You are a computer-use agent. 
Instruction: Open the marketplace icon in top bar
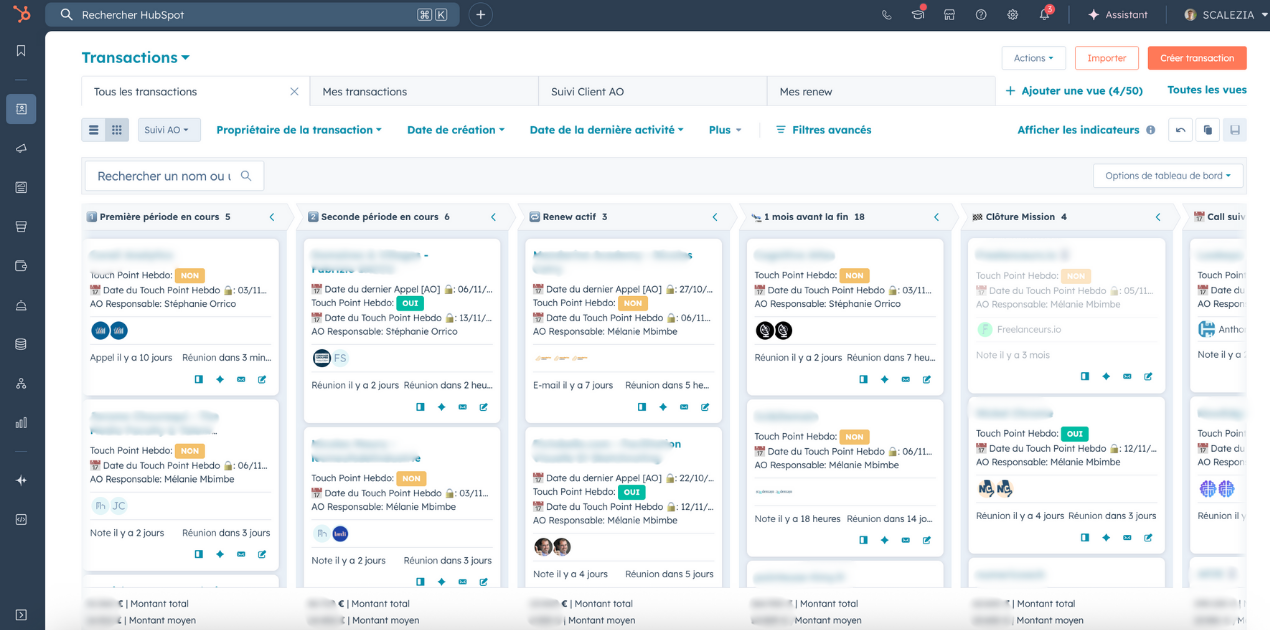tap(949, 15)
